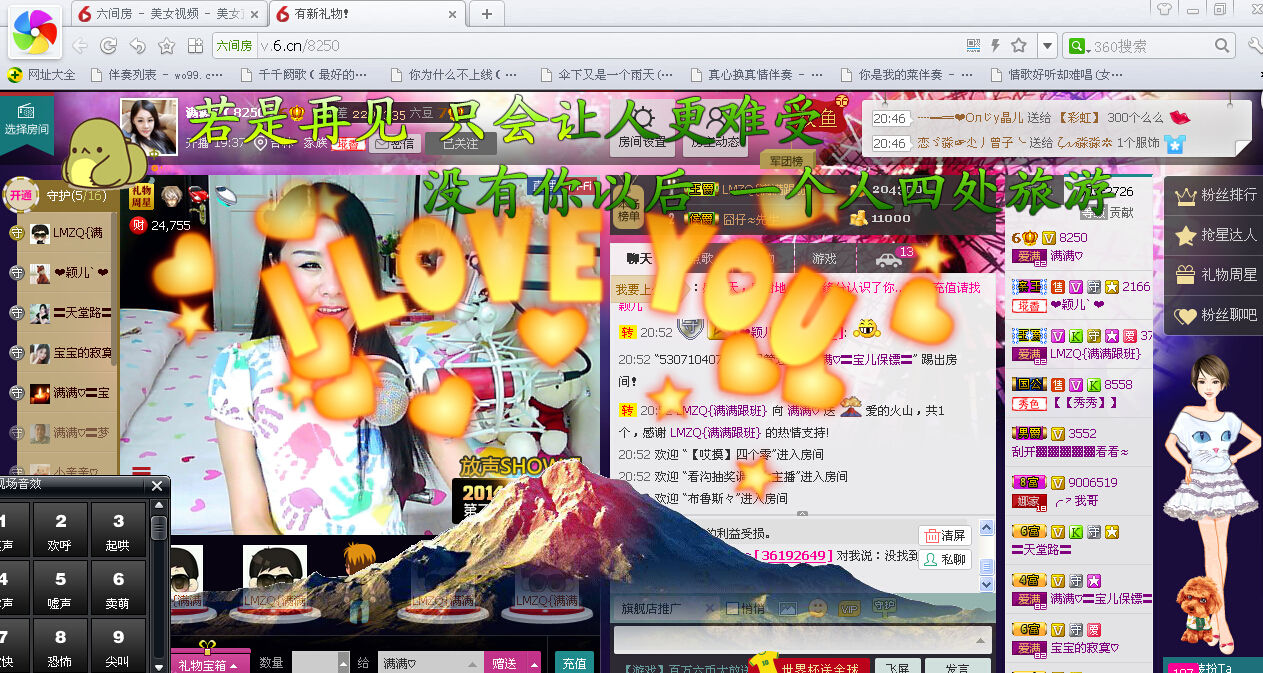Click the browser back arrow
1263x673 pixels.
pyautogui.click(x=81, y=46)
